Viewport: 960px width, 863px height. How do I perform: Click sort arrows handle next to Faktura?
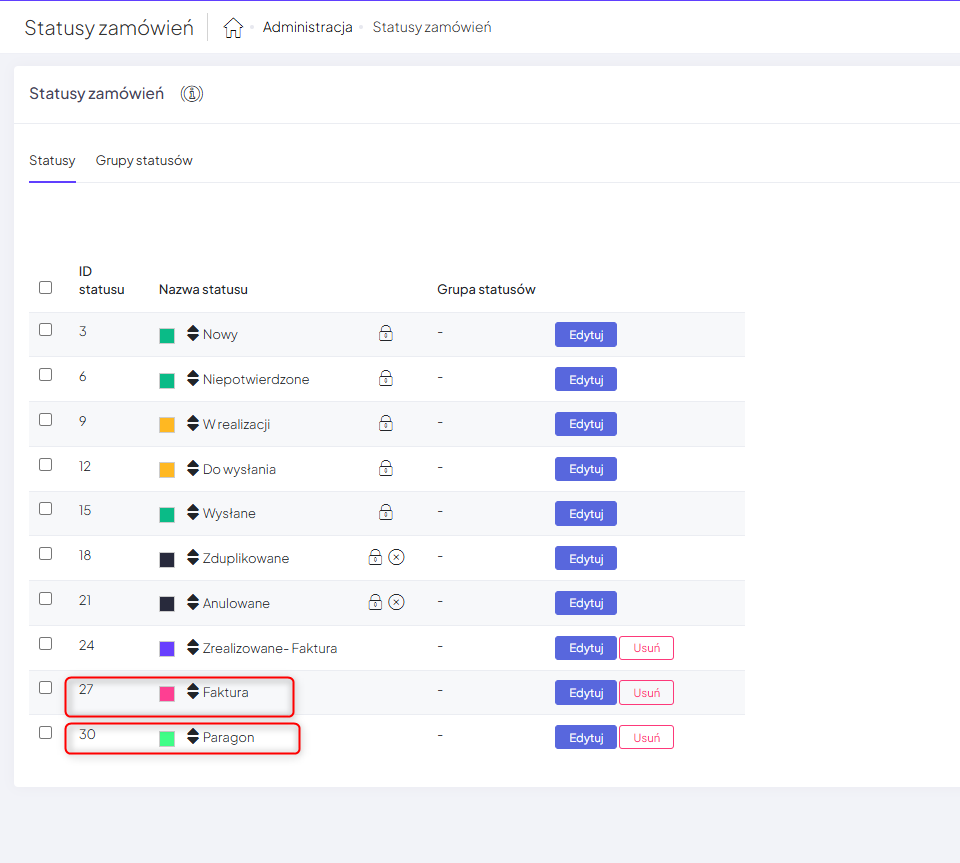[193, 692]
